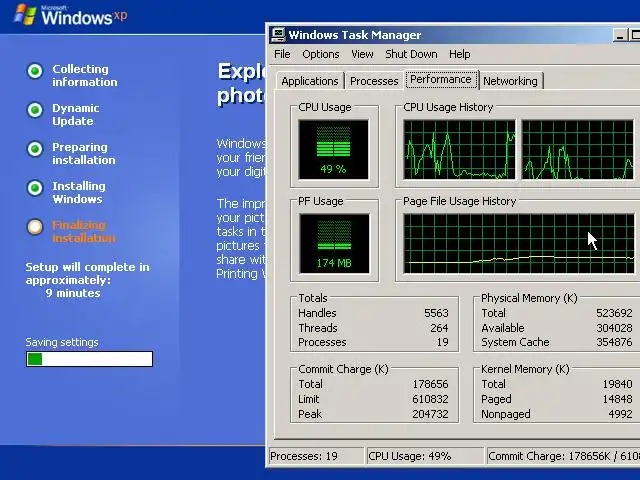Open the File menu
The width and height of the screenshot is (640, 480).
click(282, 54)
